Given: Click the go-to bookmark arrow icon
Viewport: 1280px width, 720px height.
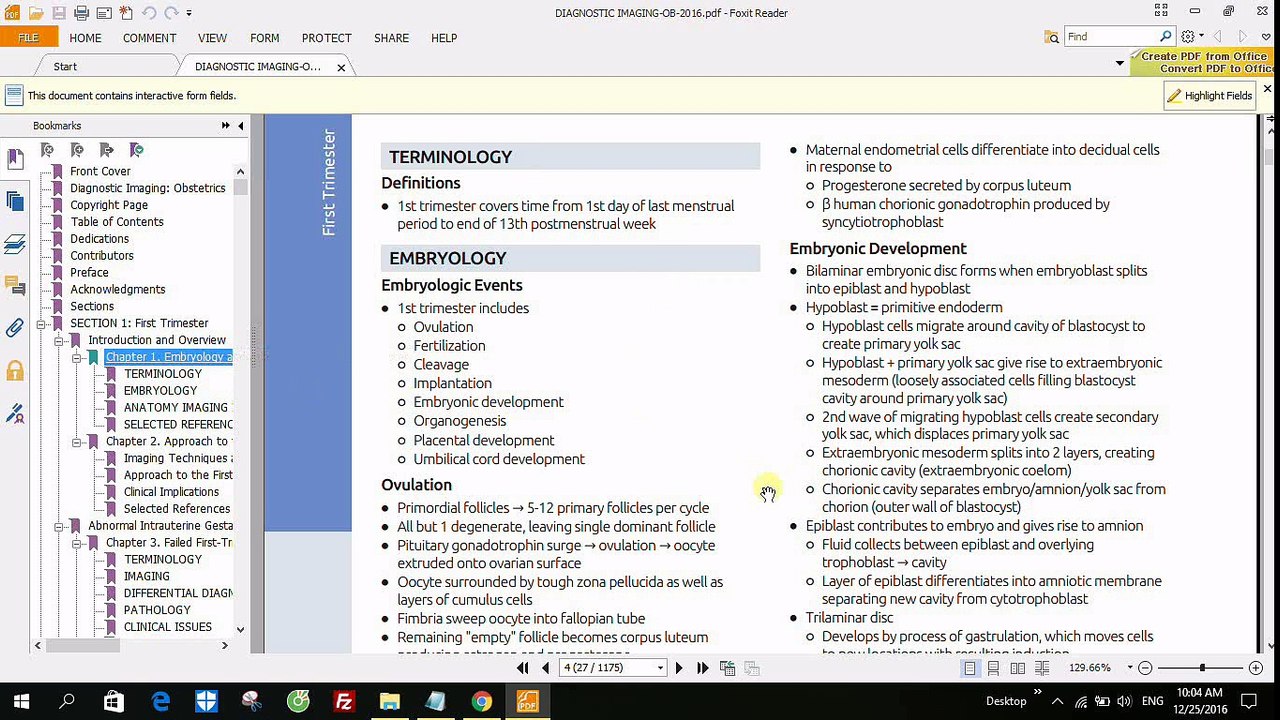Looking at the screenshot, I should pyautogui.click(x=107, y=150).
